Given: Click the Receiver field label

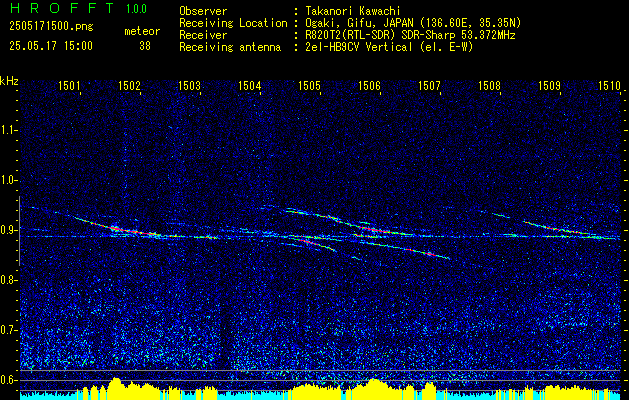Looking at the screenshot, I should (203, 35).
